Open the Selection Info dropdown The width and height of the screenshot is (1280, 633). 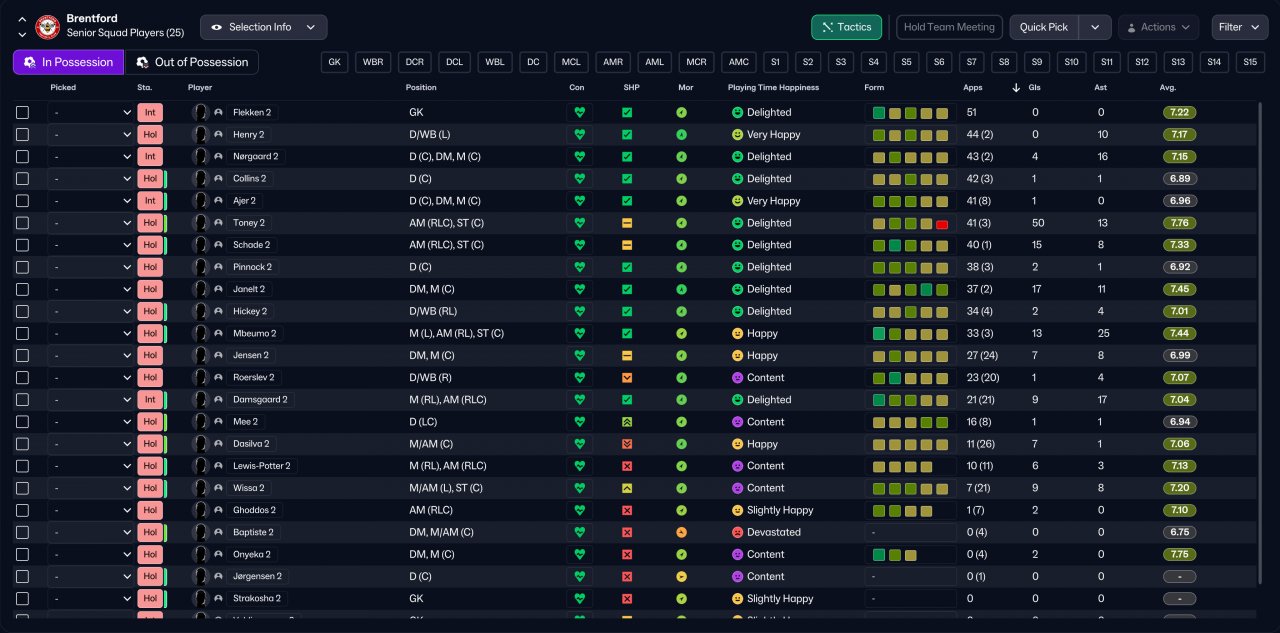pyautogui.click(x=264, y=27)
